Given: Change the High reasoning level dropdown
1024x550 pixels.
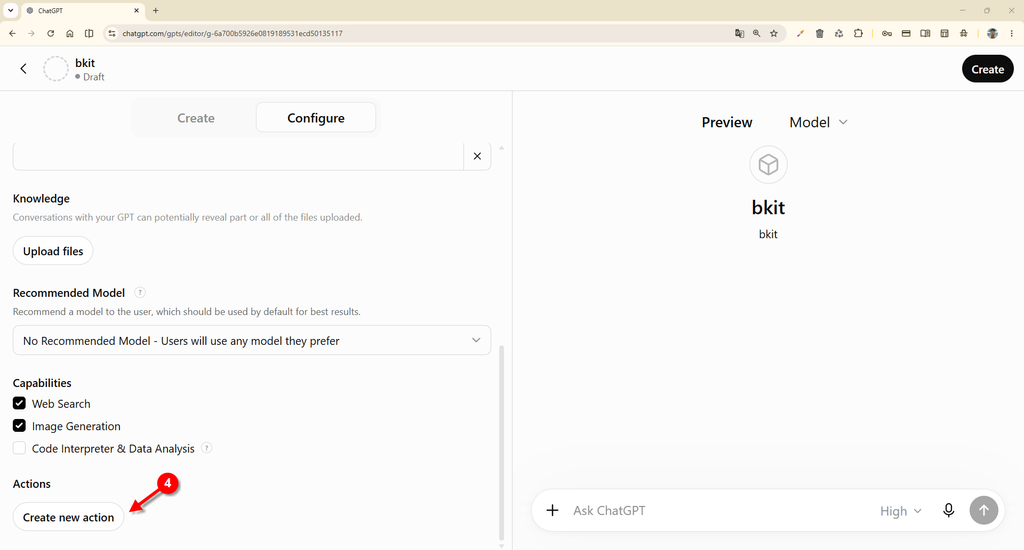Looking at the screenshot, I should pos(901,511).
